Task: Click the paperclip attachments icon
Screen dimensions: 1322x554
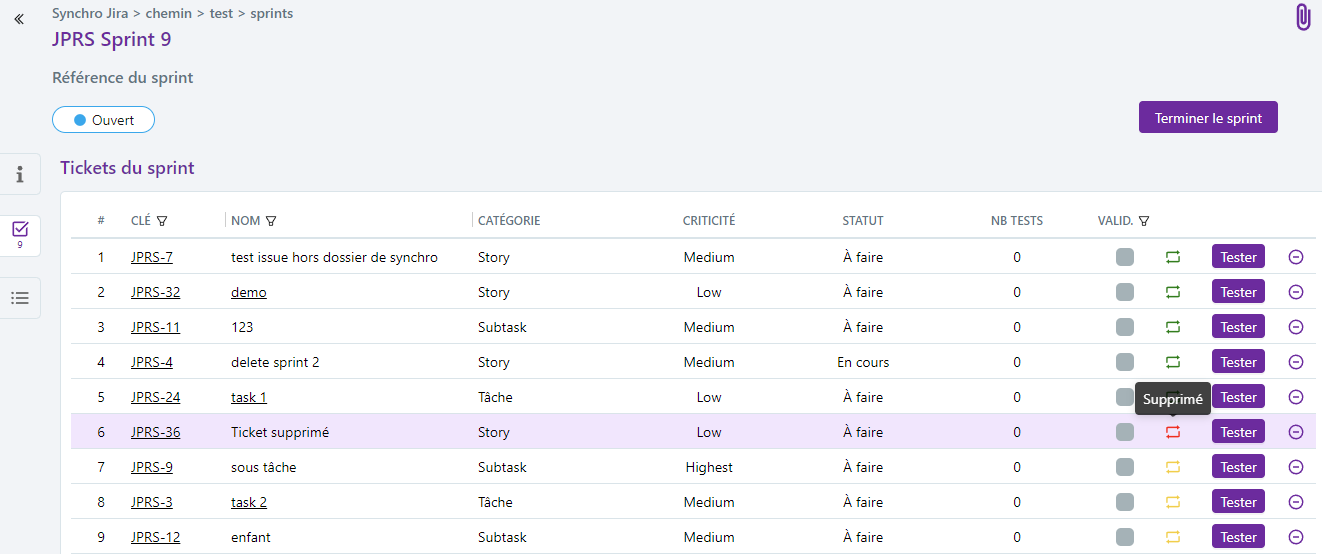Action: point(1302,17)
